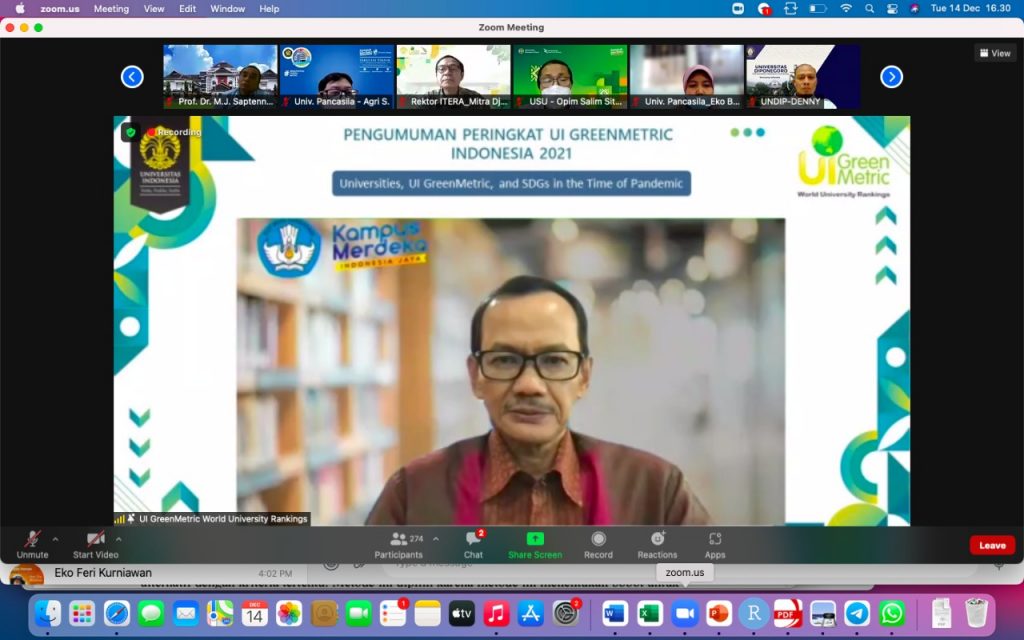
Task: Open FaceTime from the Dock
Action: click(358, 613)
